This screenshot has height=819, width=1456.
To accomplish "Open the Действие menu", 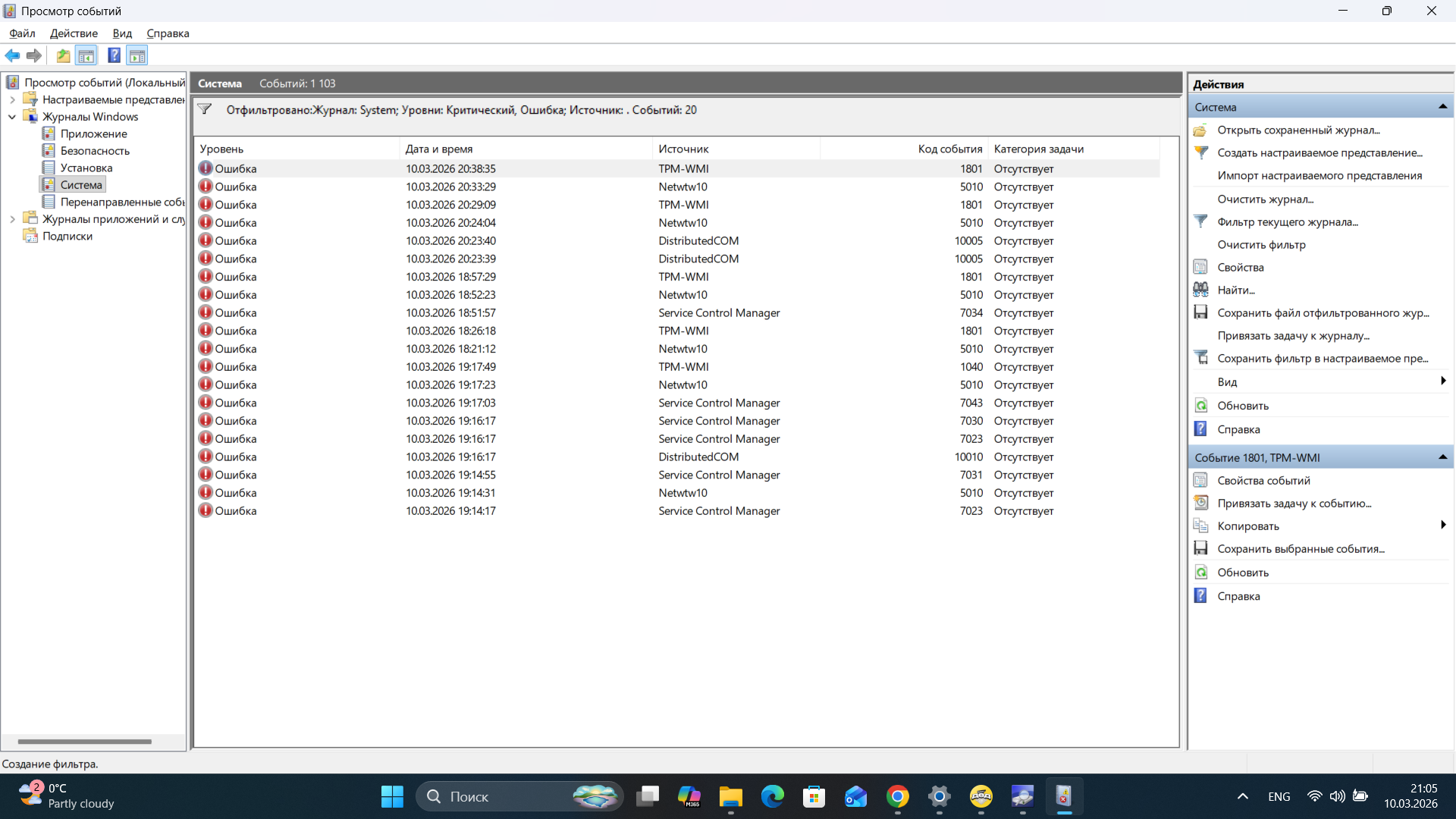I will point(74,33).
